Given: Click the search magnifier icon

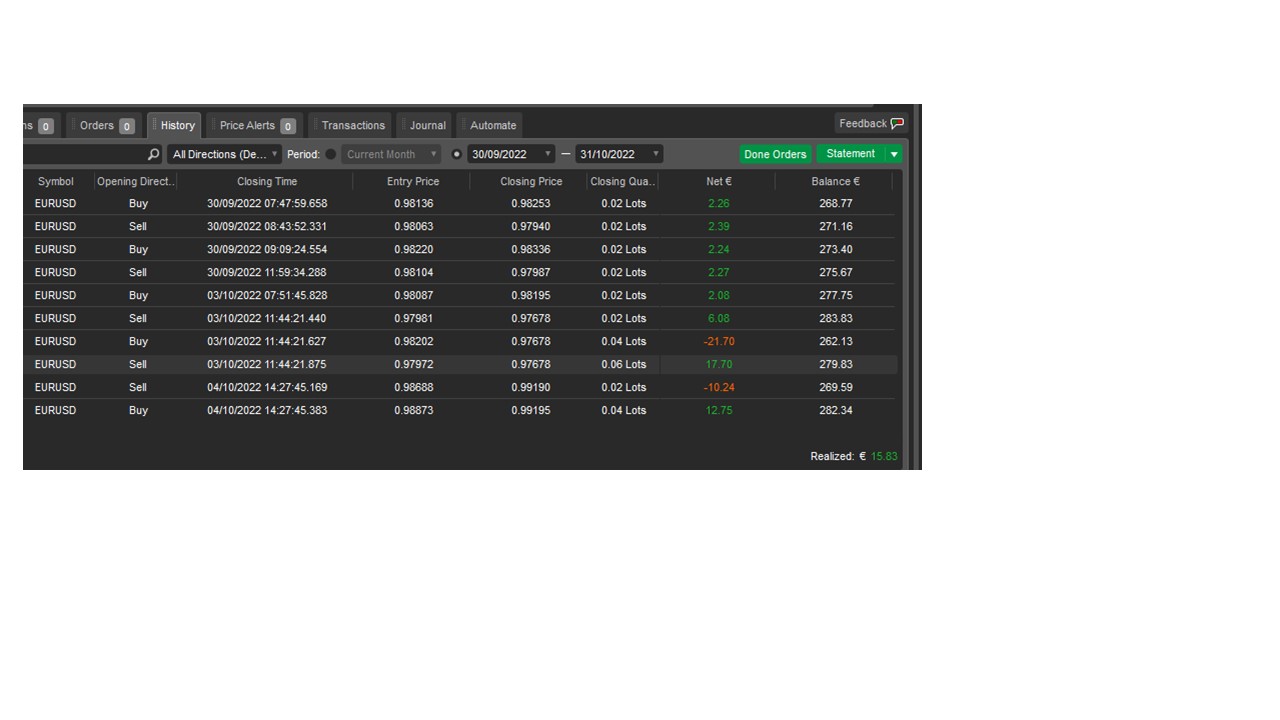Looking at the screenshot, I should click(153, 155).
